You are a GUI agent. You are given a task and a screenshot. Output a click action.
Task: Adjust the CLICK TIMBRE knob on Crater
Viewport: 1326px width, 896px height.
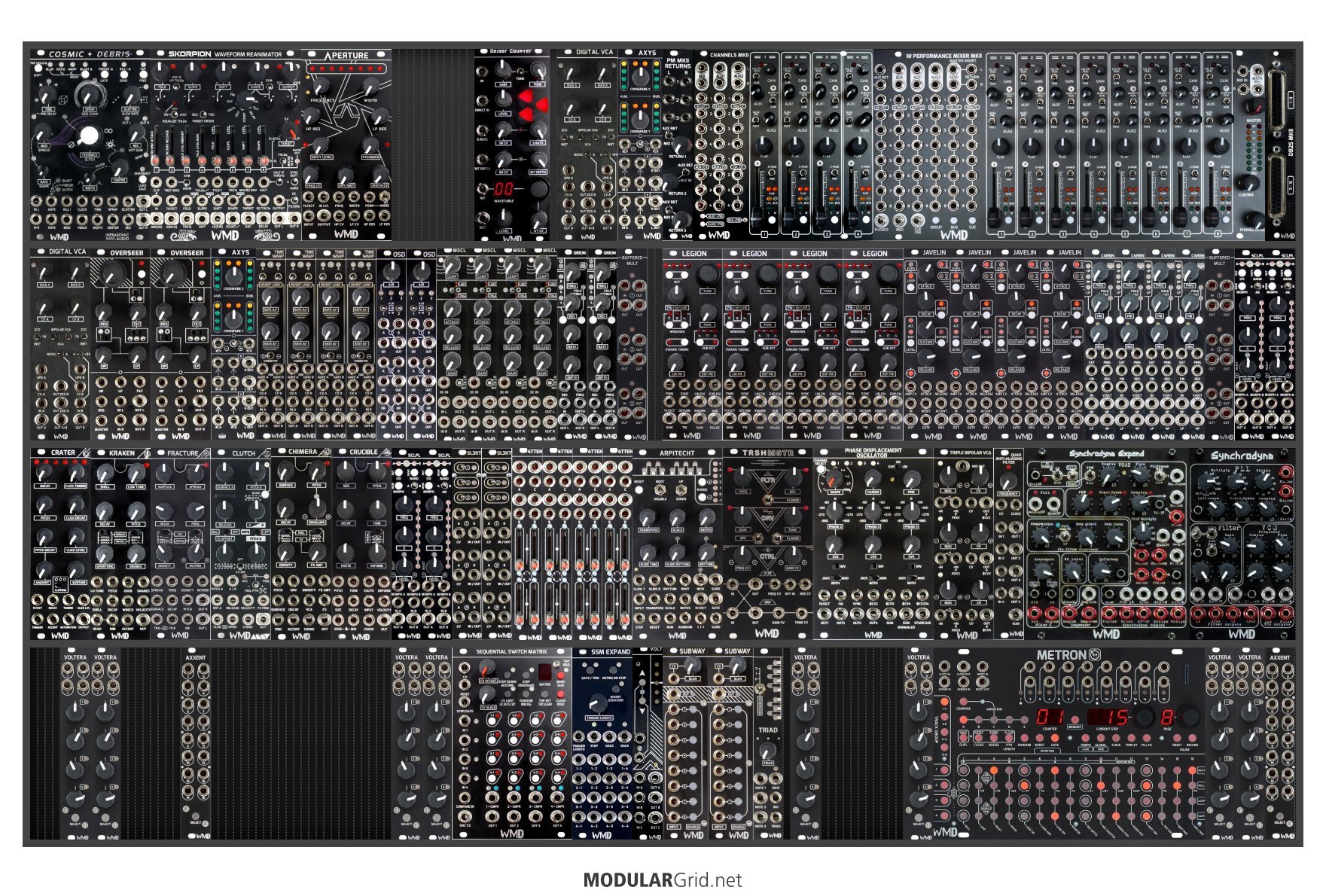pos(75,472)
